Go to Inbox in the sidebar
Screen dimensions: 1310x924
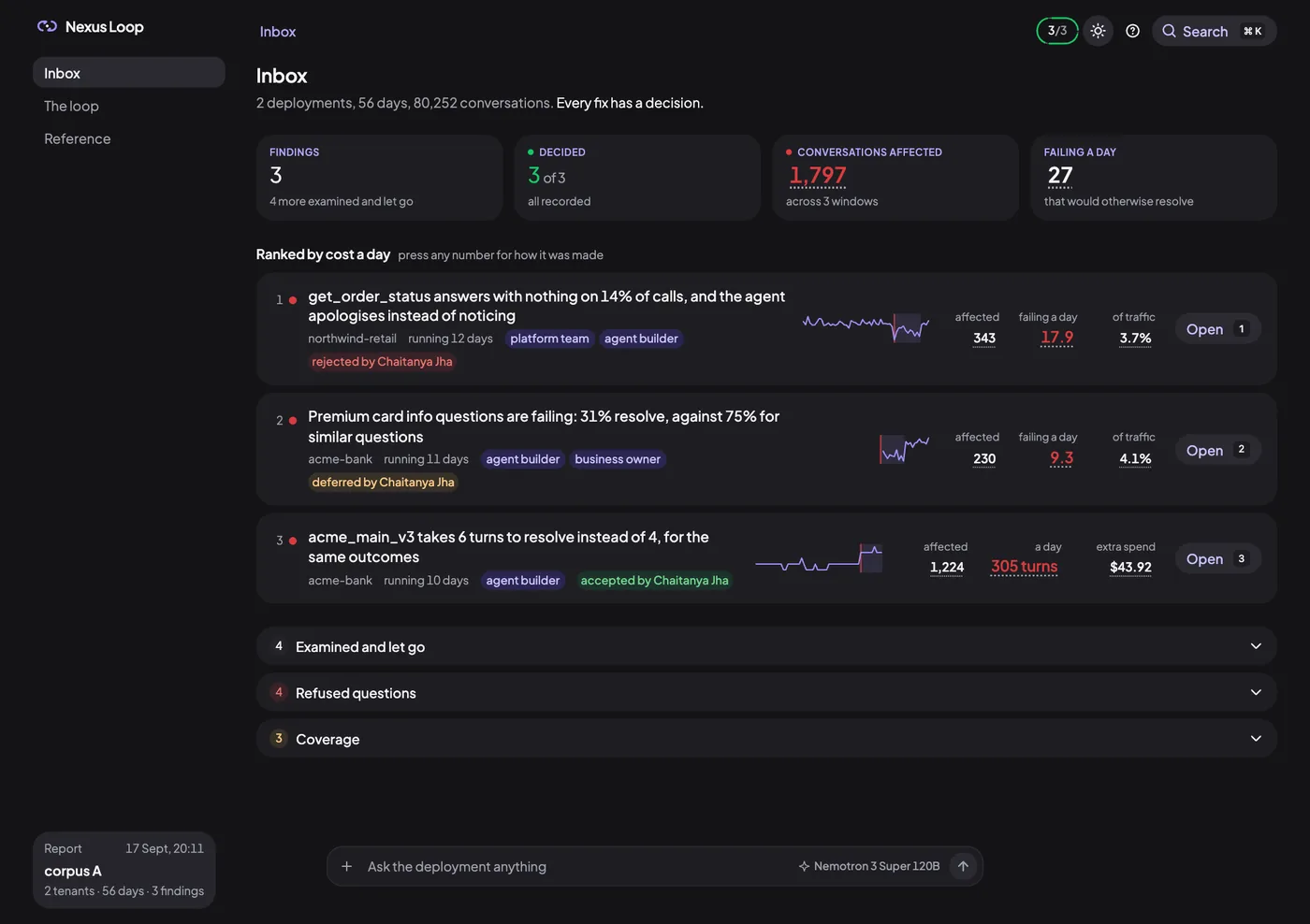(x=129, y=73)
